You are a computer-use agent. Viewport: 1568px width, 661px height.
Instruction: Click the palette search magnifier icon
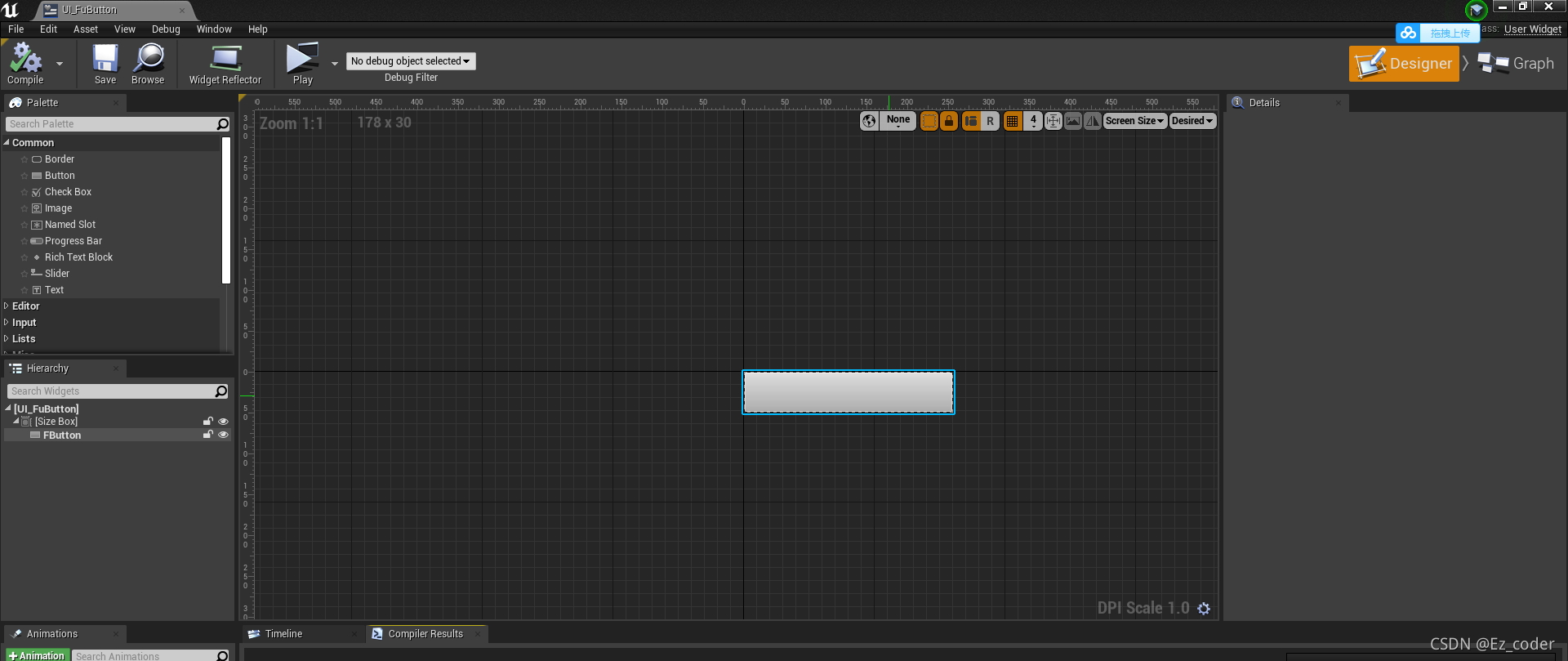[223, 124]
